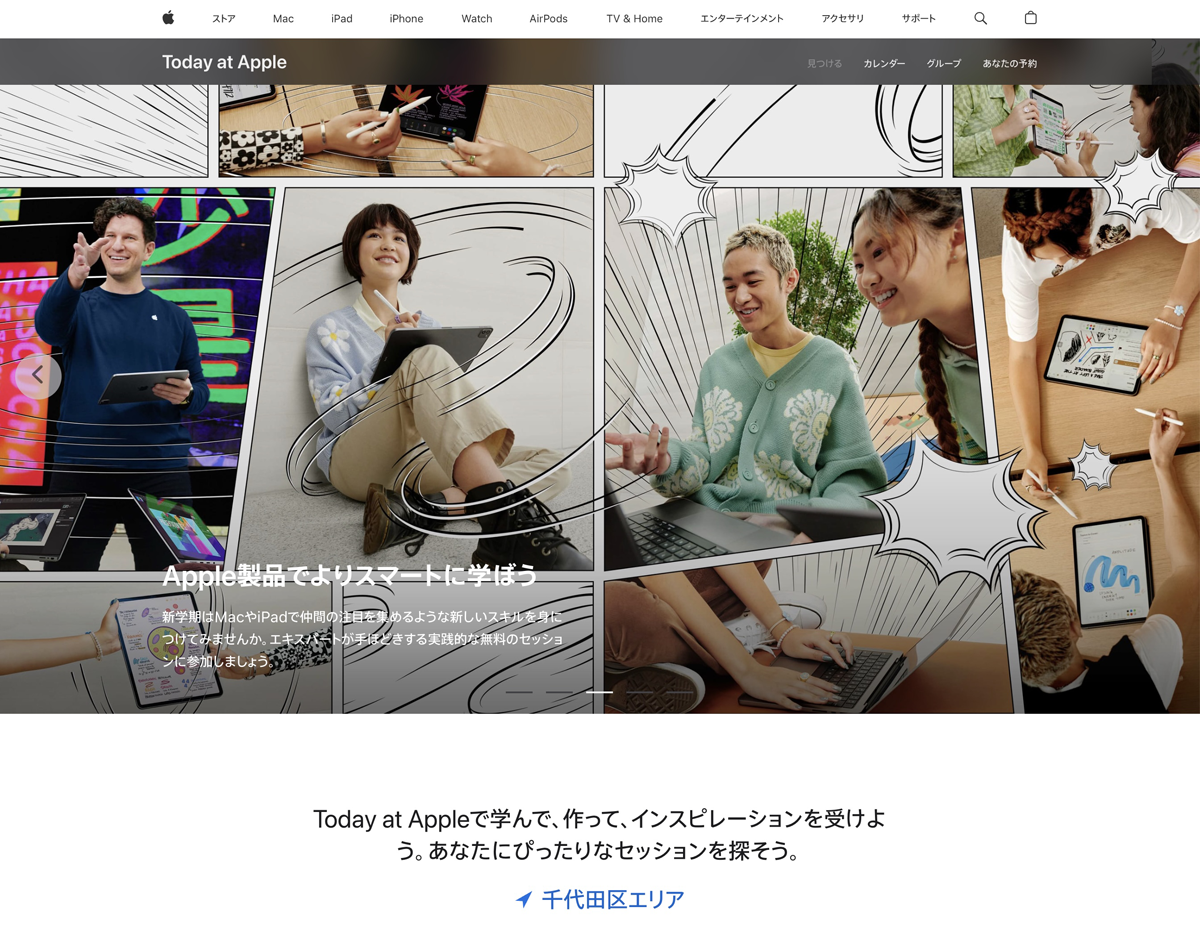The height and width of the screenshot is (941, 1200).
Task: Click the location arrow icon beside 千代田区エリア
Action: point(524,900)
